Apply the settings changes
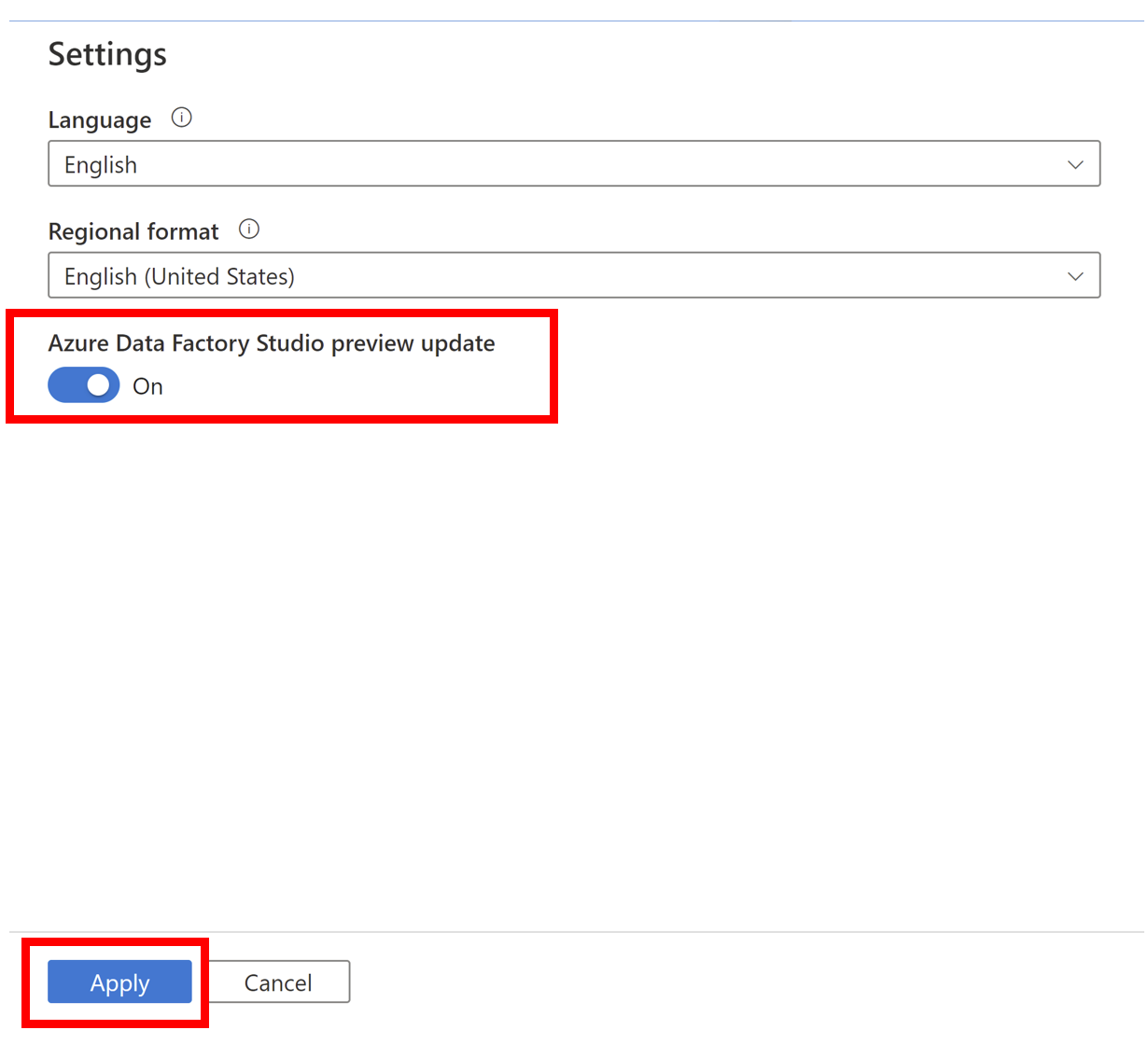The height and width of the screenshot is (1058, 1148). pyautogui.click(x=119, y=982)
